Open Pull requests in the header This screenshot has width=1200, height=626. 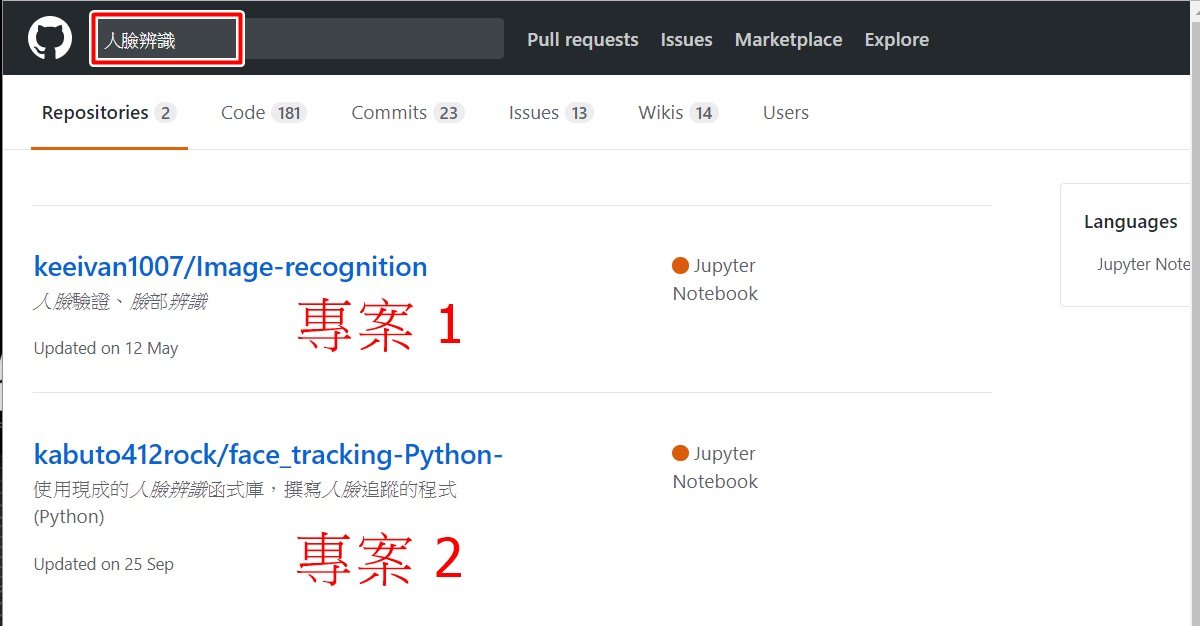point(582,40)
